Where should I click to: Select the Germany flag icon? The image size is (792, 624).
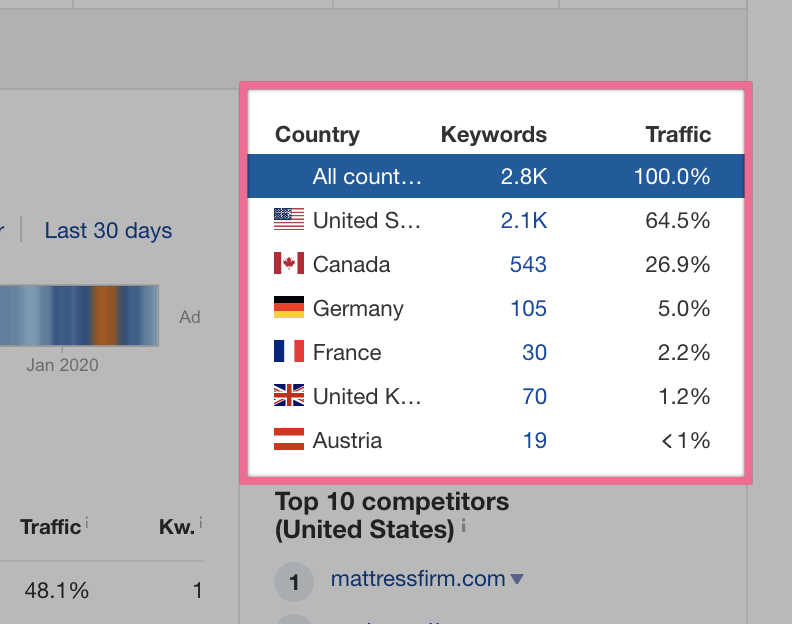[x=288, y=308]
